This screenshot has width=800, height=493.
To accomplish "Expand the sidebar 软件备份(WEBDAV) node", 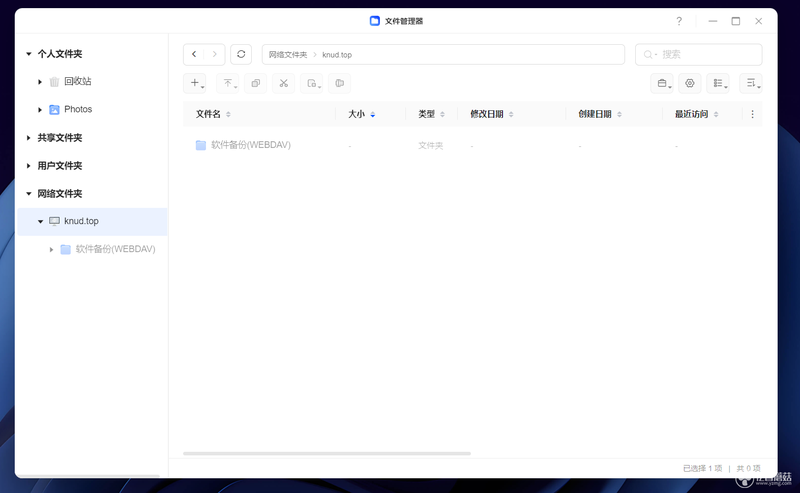I will (x=51, y=250).
